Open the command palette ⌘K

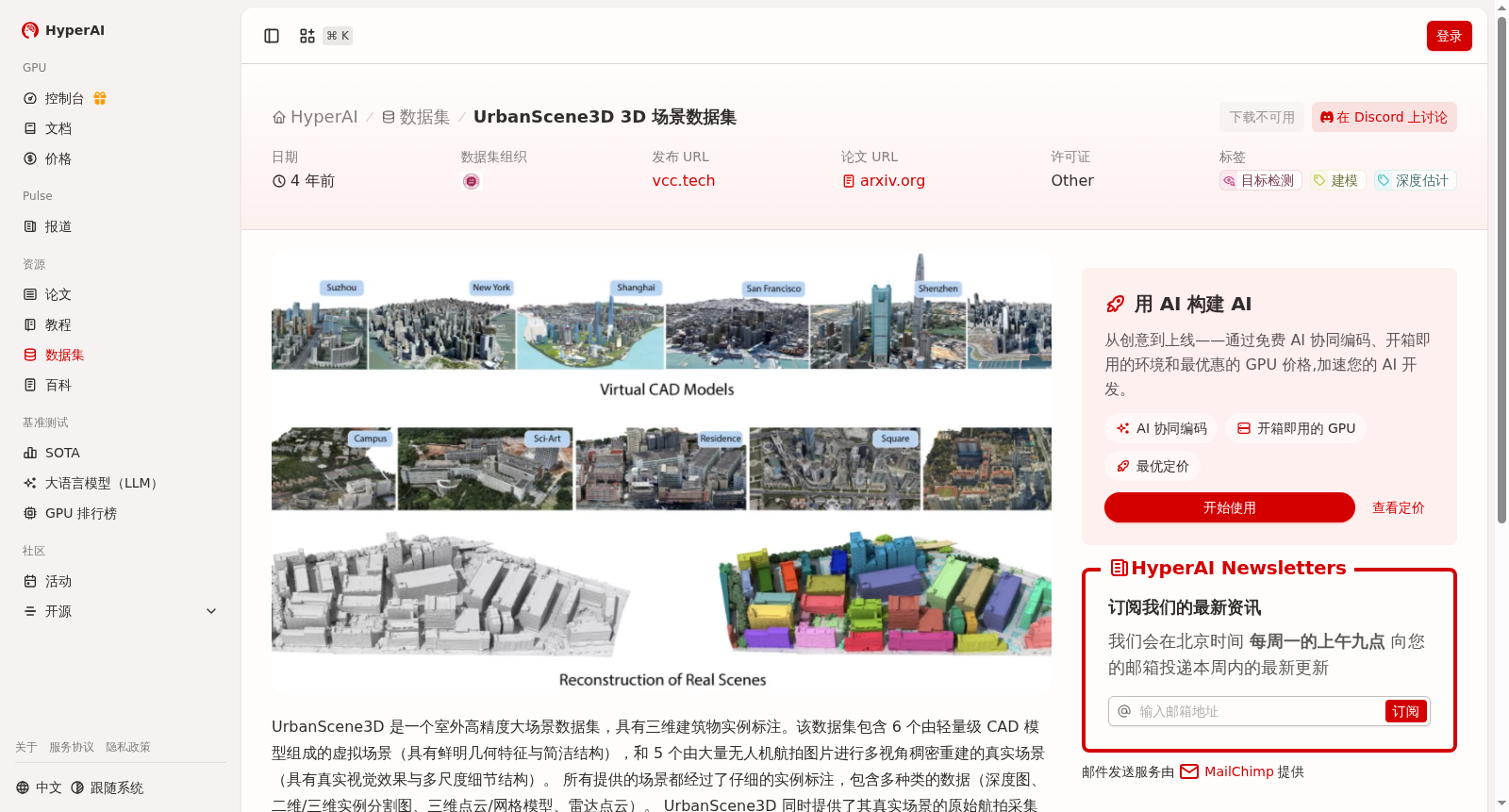point(325,36)
